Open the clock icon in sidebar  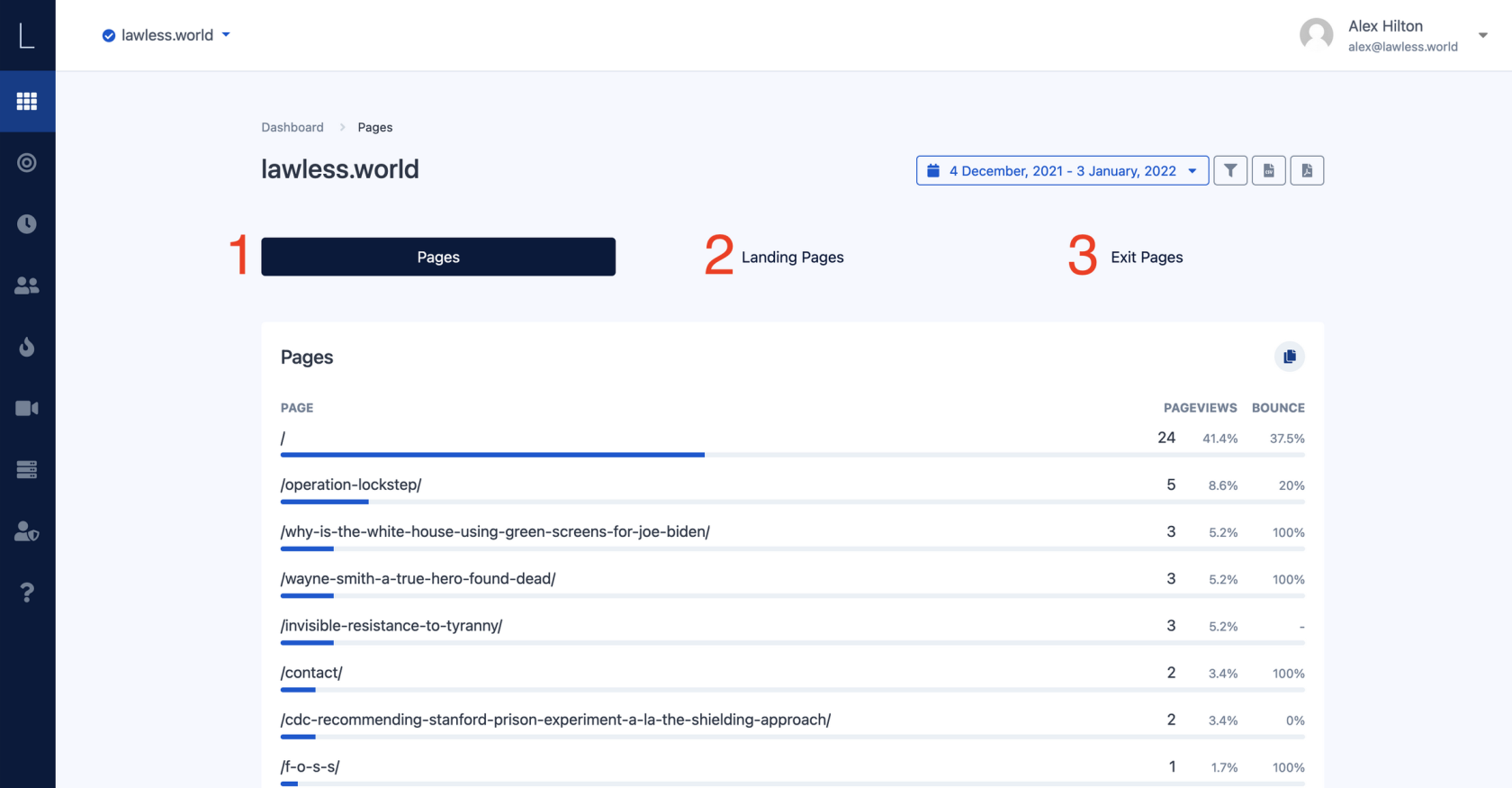[x=27, y=224]
